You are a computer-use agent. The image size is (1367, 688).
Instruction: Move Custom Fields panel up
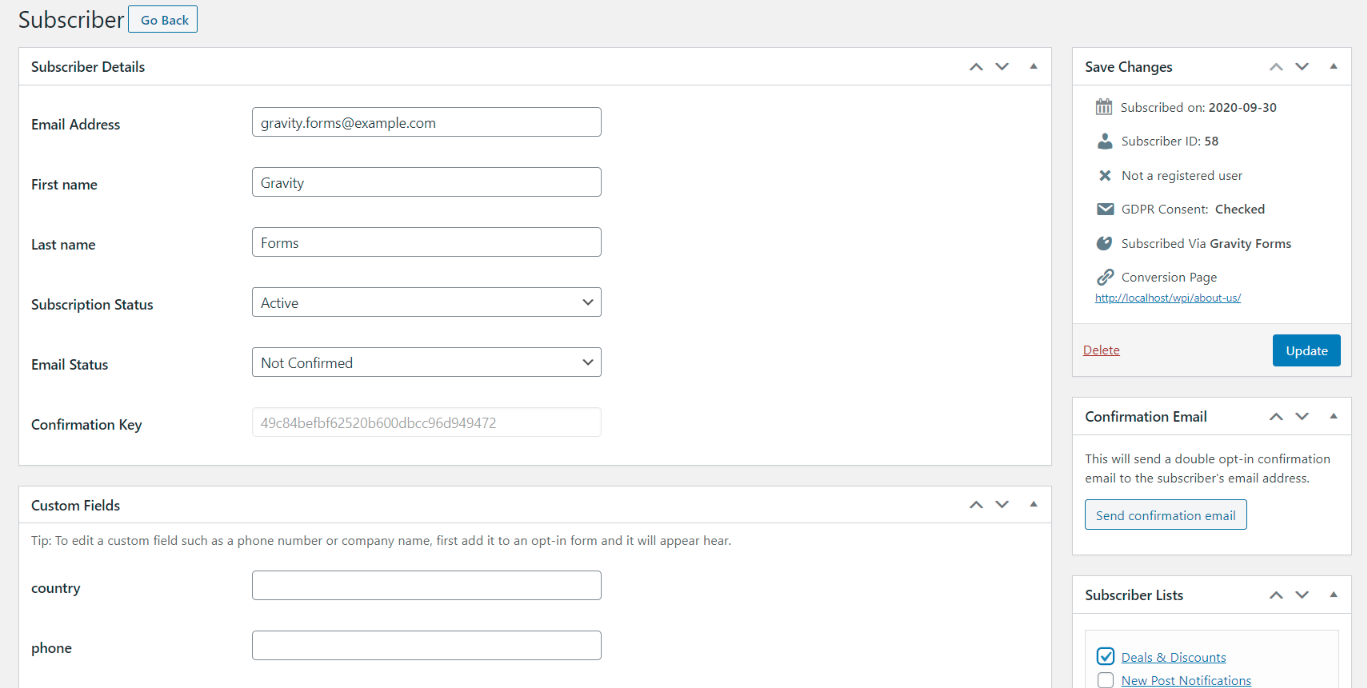click(976, 505)
